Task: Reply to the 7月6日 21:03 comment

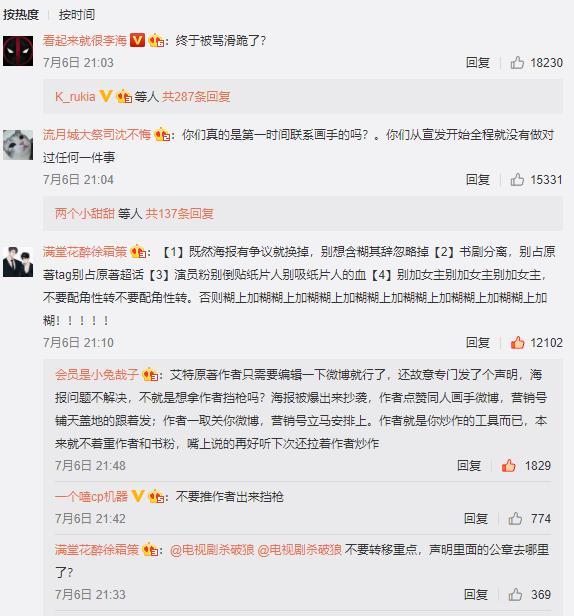Action: click(x=477, y=62)
